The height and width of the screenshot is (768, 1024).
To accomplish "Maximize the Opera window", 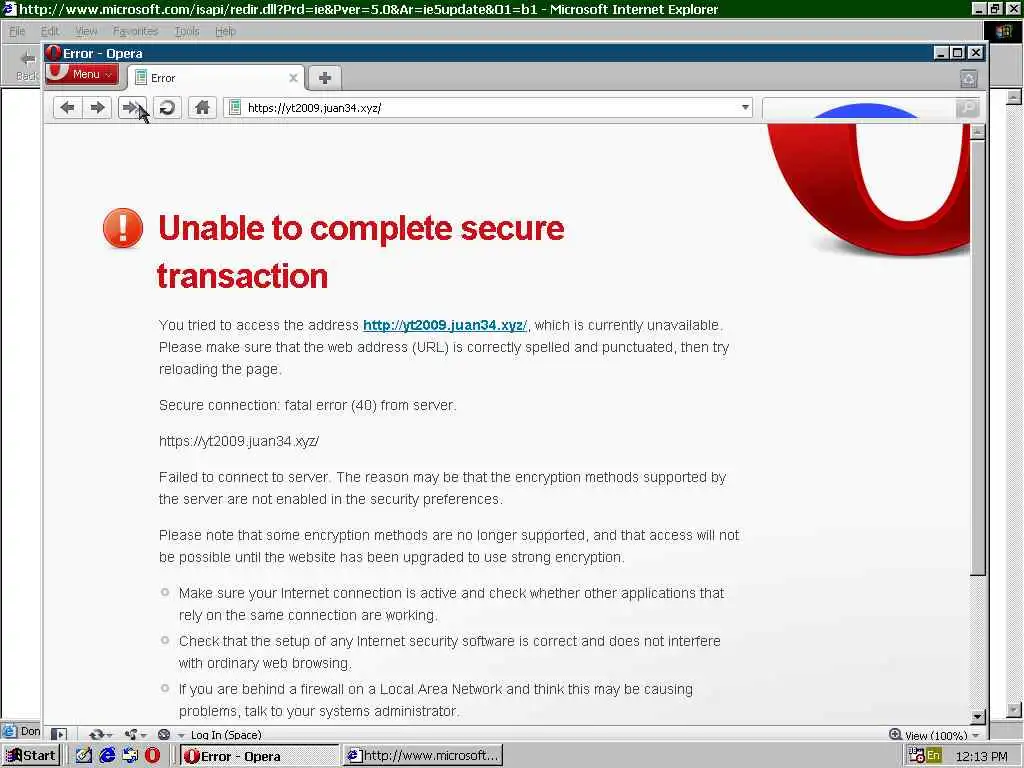I will 957,53.
